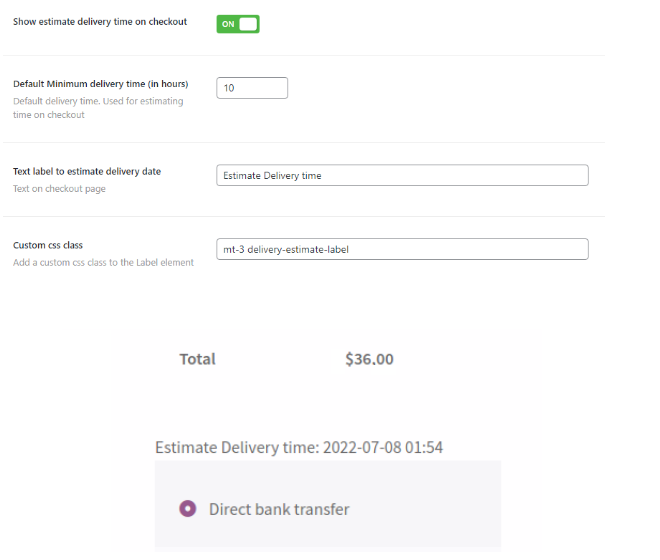Viewport: 660px width, 560px height.
Task: Click the white knob of the ON switch
Action: 248,23
